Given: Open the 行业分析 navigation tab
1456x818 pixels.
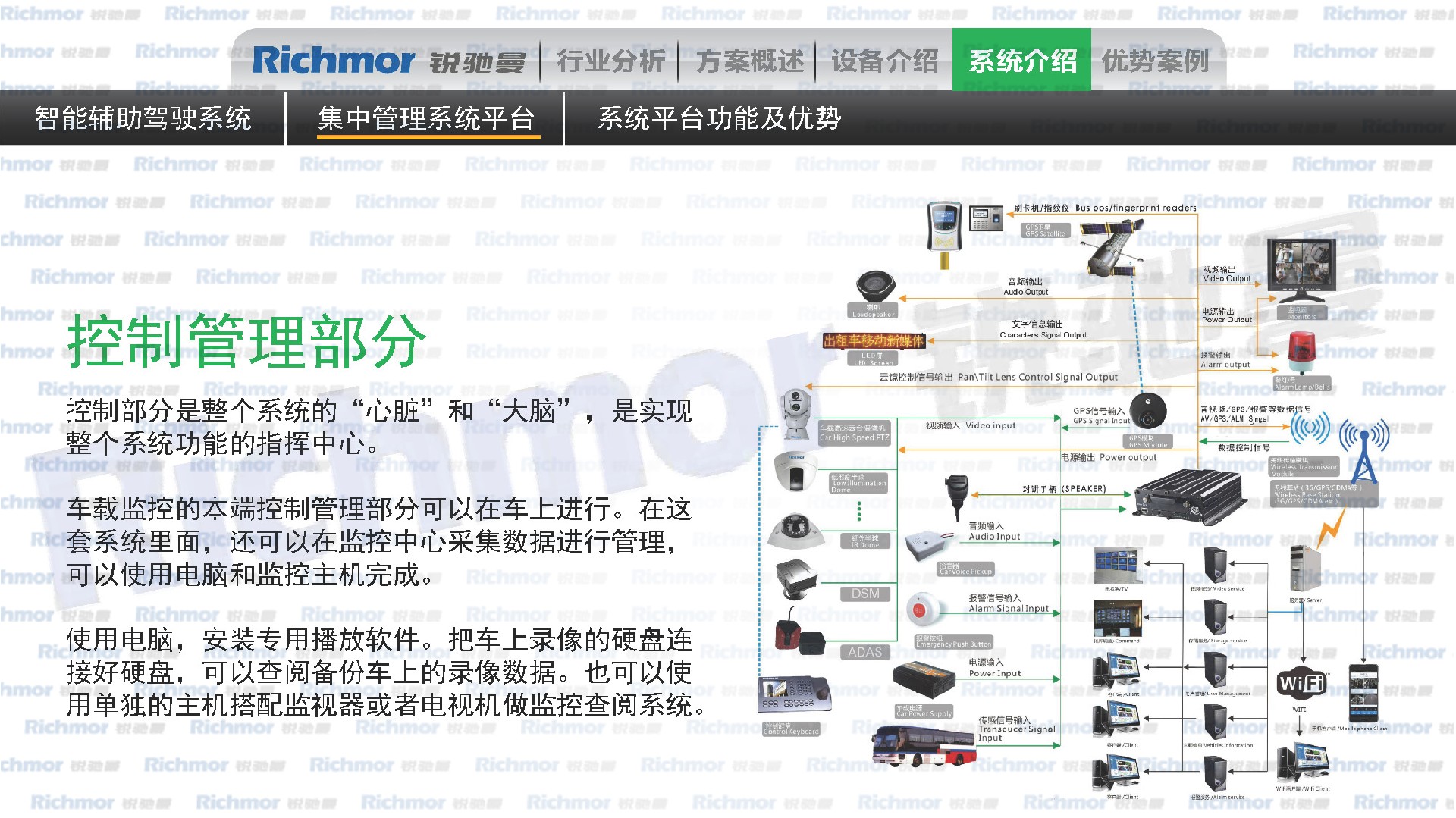Looking at the screenshot, I should (610, 61).
